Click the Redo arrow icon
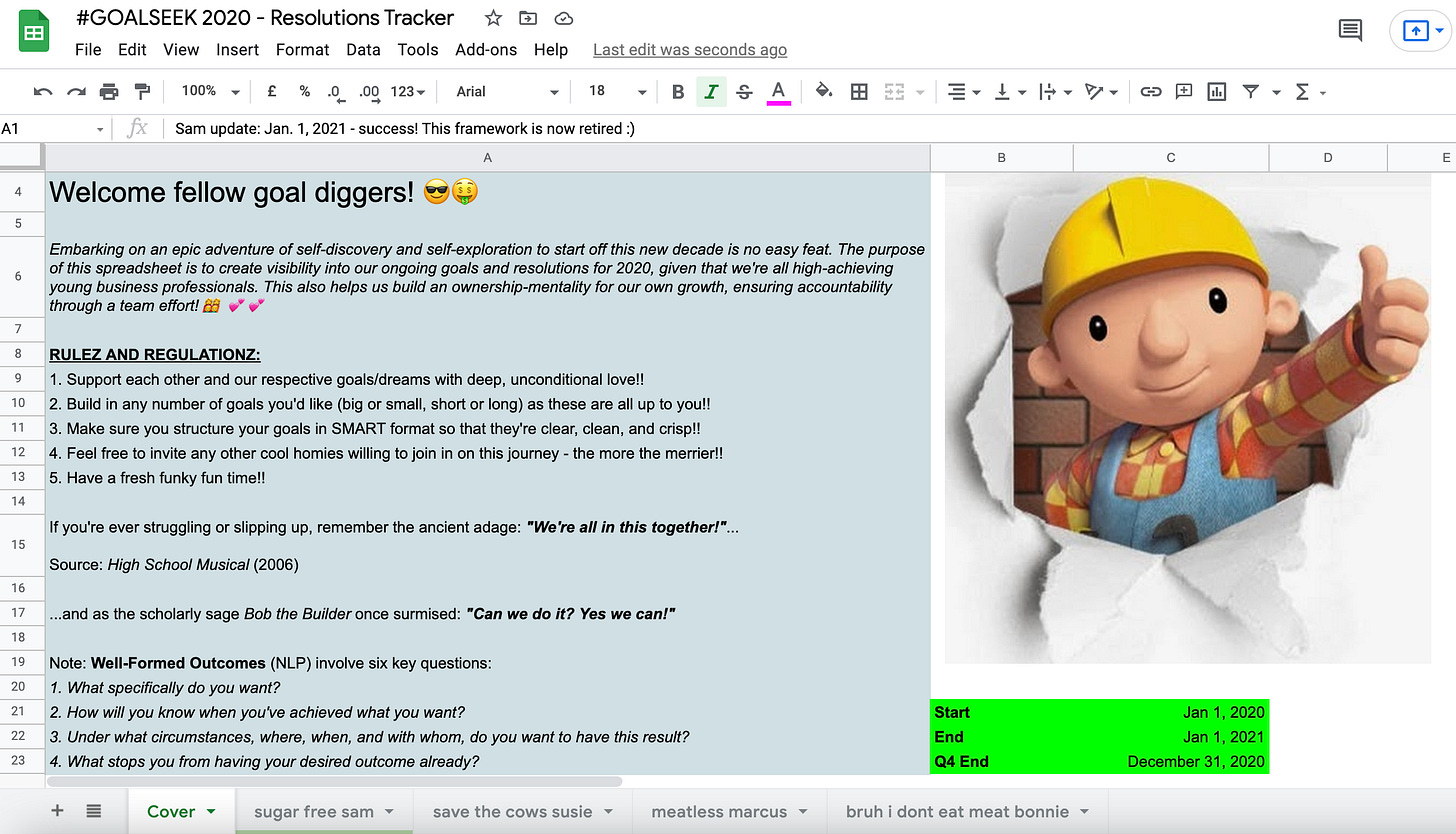This screenshot has height=834, width=1456. 76,92
